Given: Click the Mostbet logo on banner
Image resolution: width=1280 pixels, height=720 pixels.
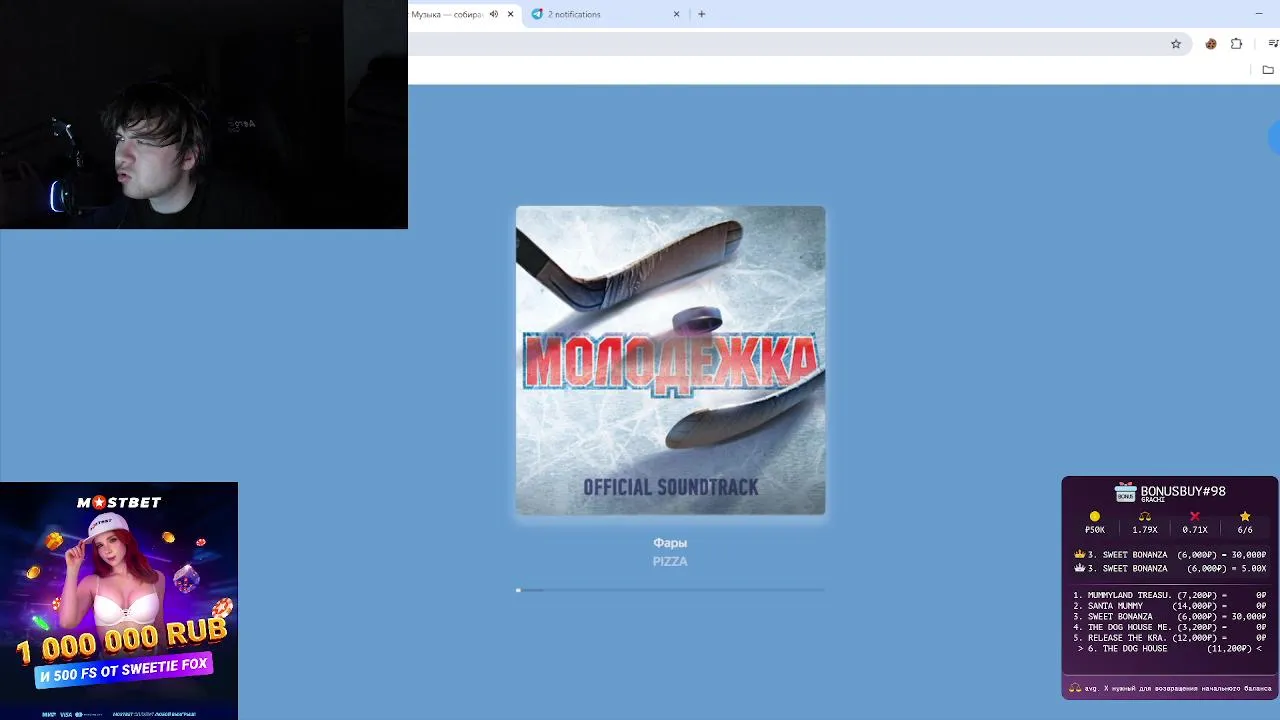Looking at the screenshot, I should [119, 502].
